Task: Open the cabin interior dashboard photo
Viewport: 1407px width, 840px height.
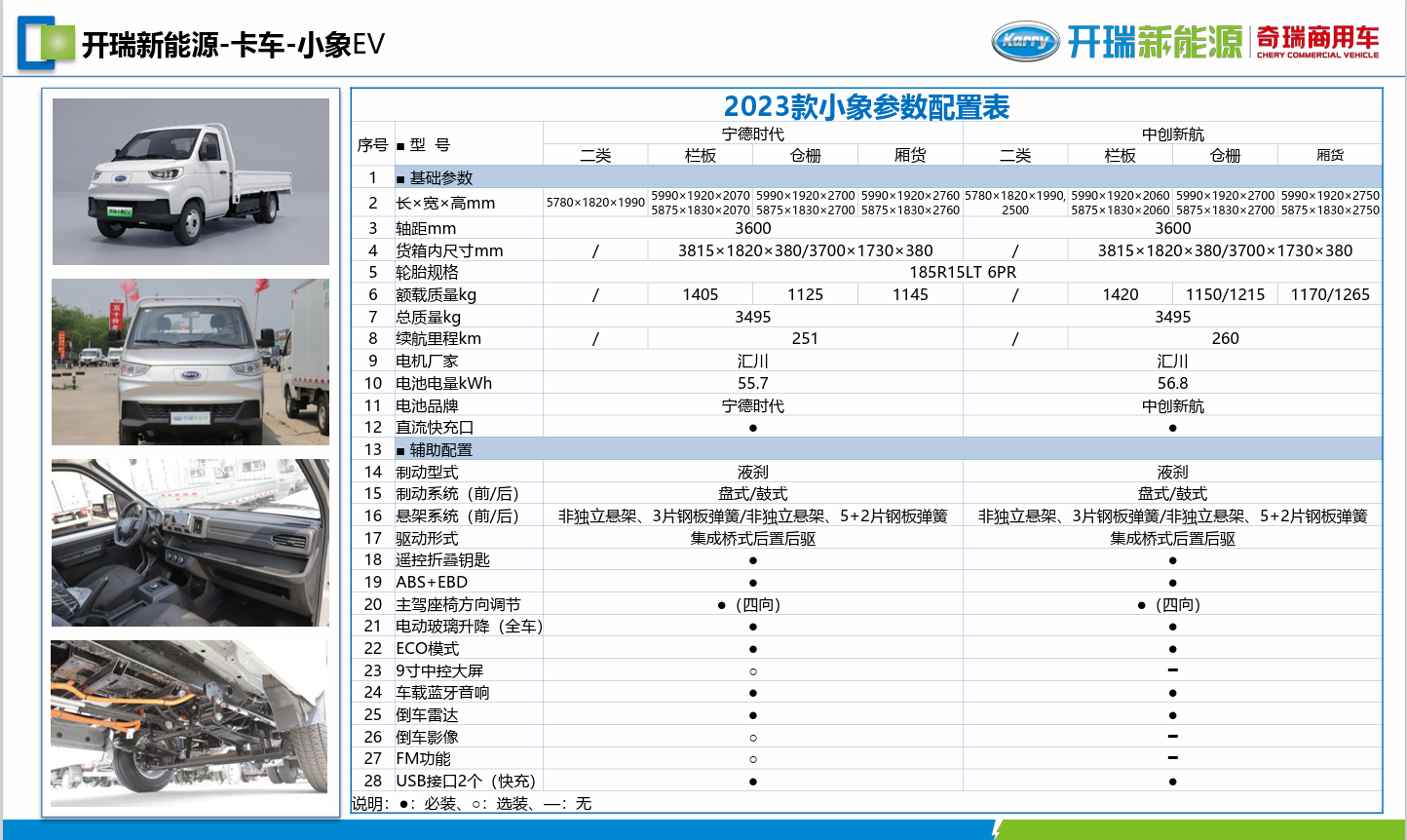Action: tap(191, 543)
